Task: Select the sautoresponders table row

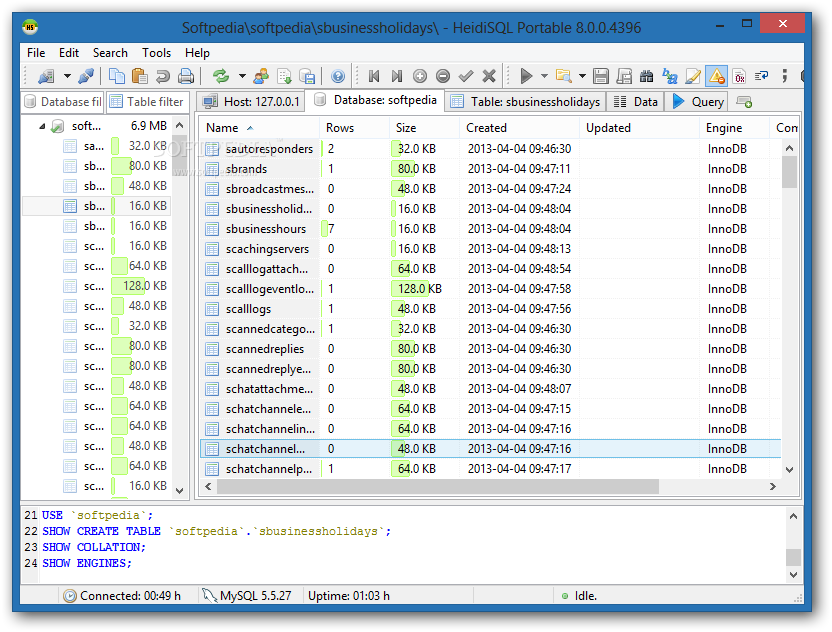Action: click(491, 149)
